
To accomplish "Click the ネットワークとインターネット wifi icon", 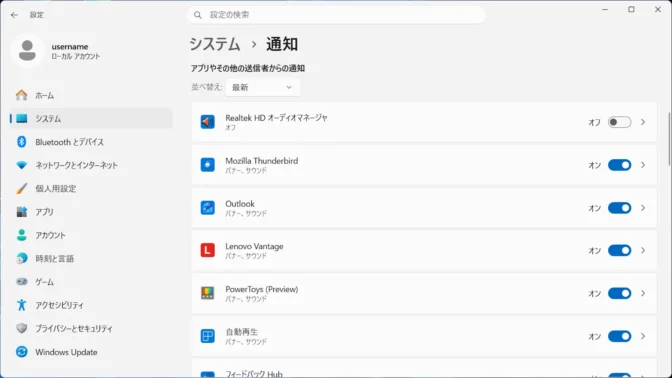I will (x=21, y=165).
